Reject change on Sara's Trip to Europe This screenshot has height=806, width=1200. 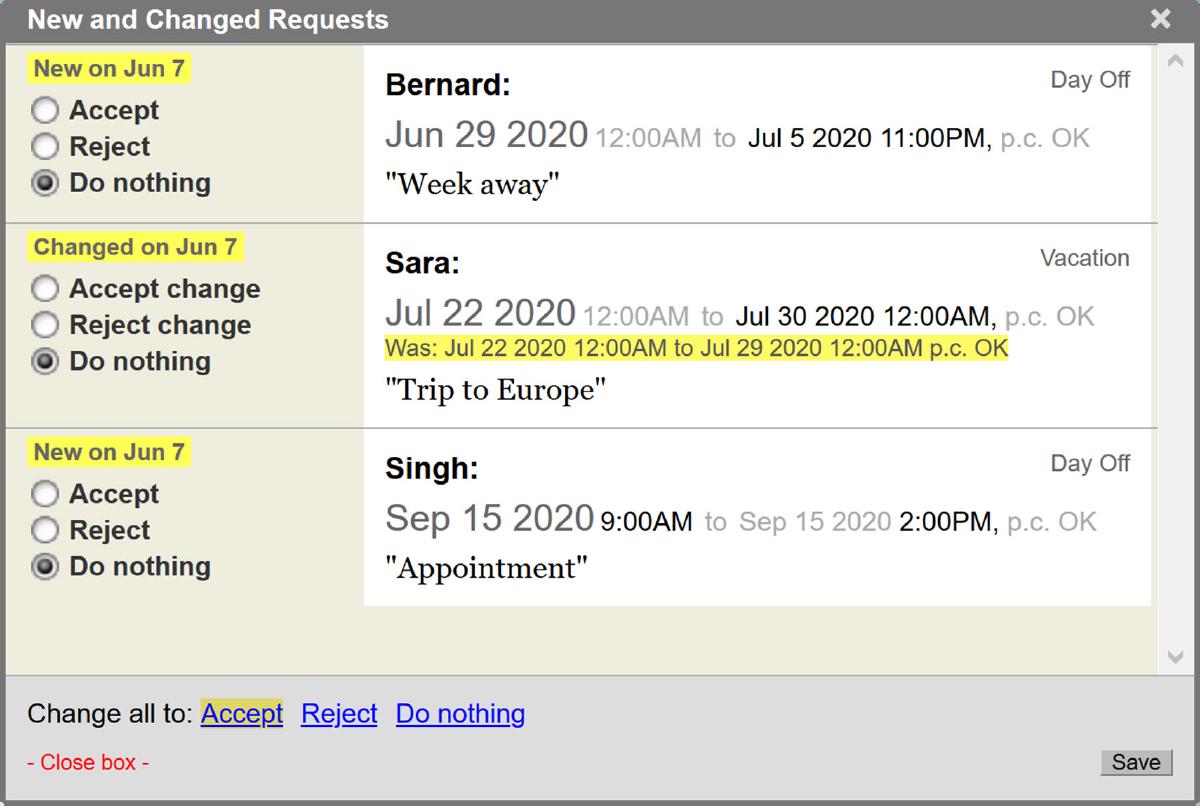click(x=45, y=324)
